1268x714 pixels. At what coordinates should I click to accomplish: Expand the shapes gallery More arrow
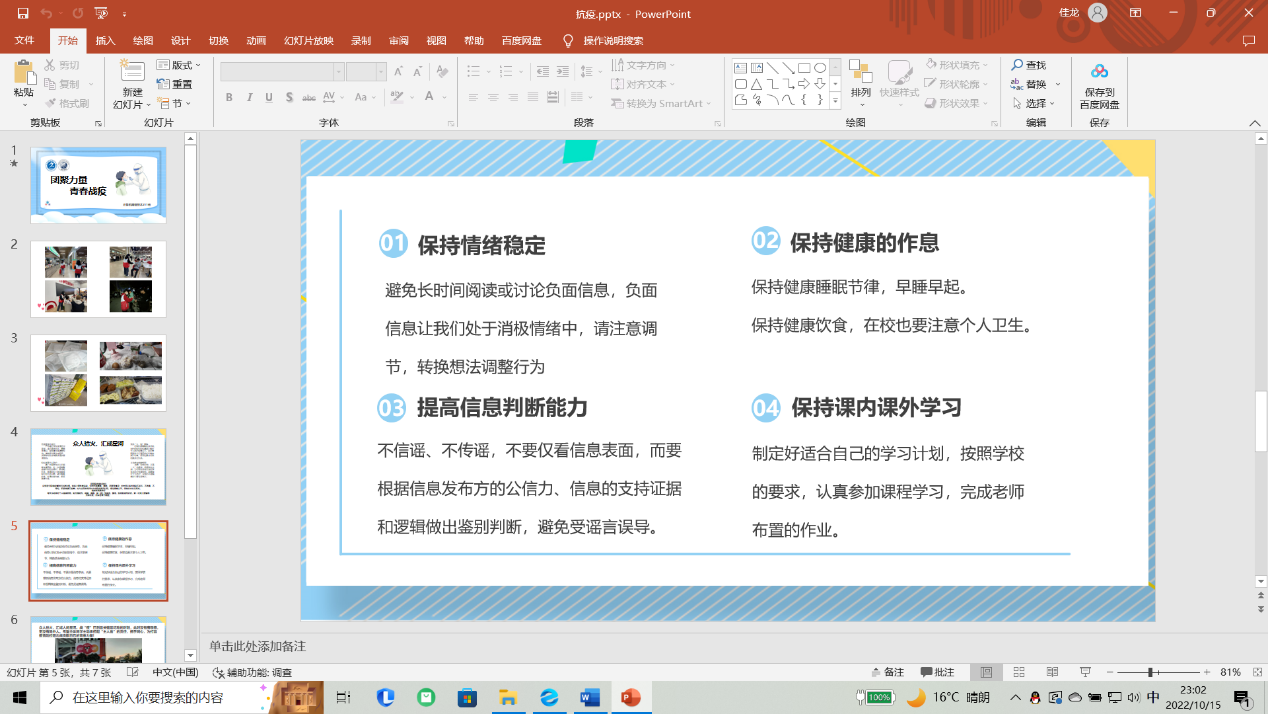click(x=835, y=101)
